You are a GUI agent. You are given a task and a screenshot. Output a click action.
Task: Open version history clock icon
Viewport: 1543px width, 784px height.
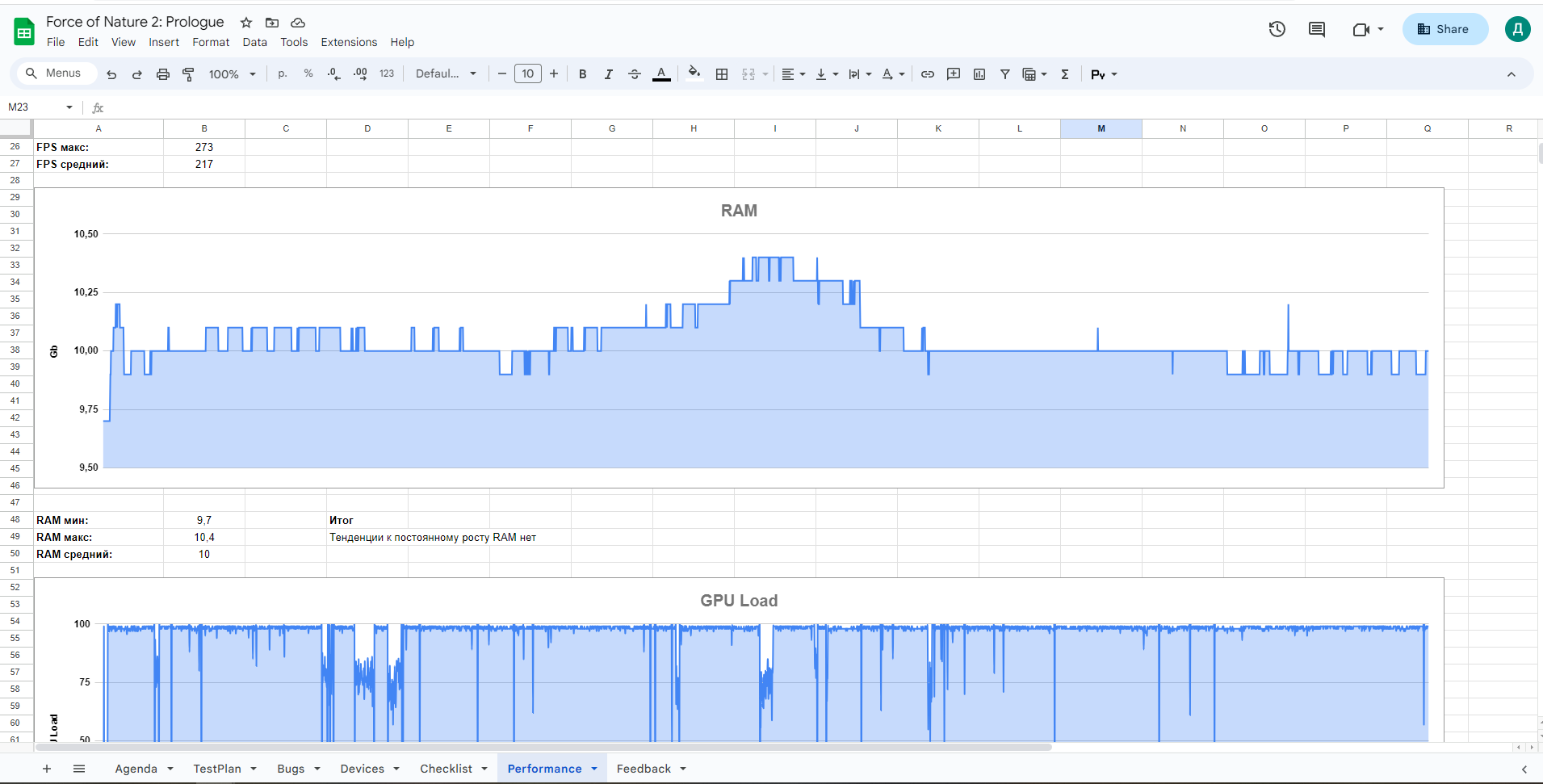(1277, 30)
